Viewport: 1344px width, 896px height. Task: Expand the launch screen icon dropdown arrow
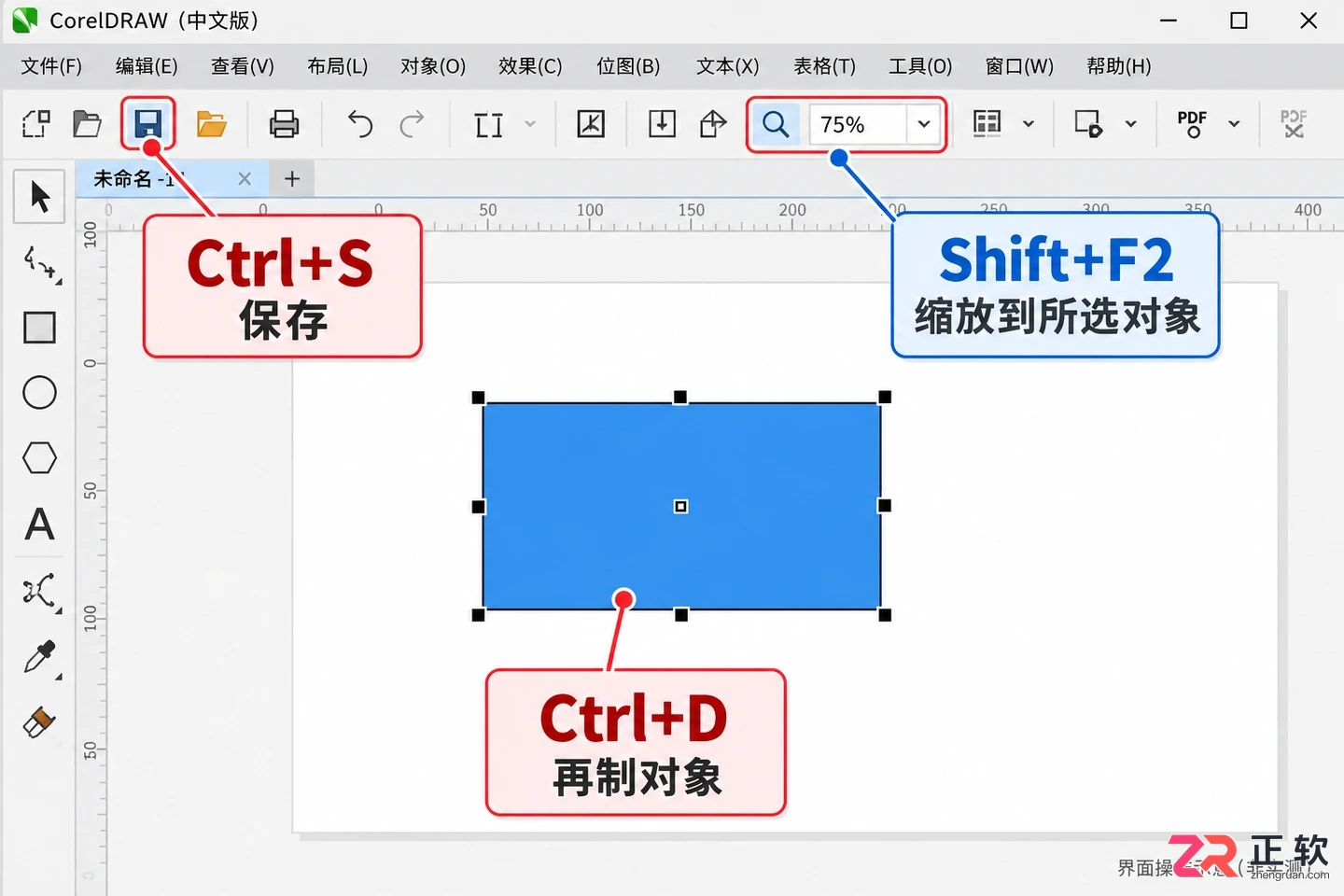1130,124
